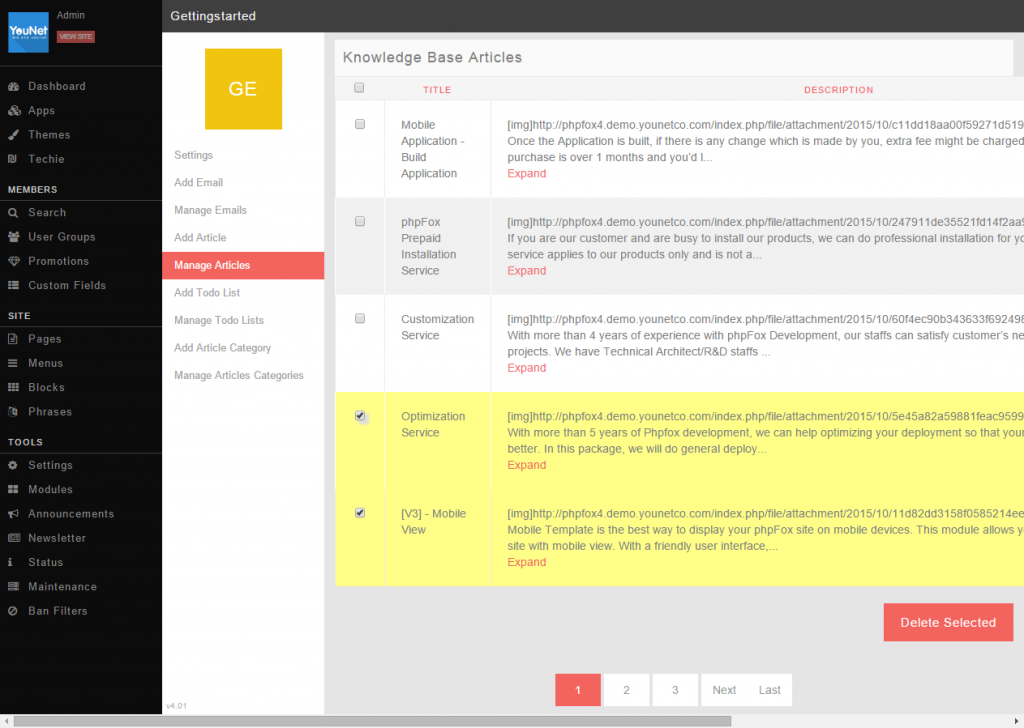1024x728 pixels.
Task: Uncheck the Optimization Service row checkbox
Action: 360,416
